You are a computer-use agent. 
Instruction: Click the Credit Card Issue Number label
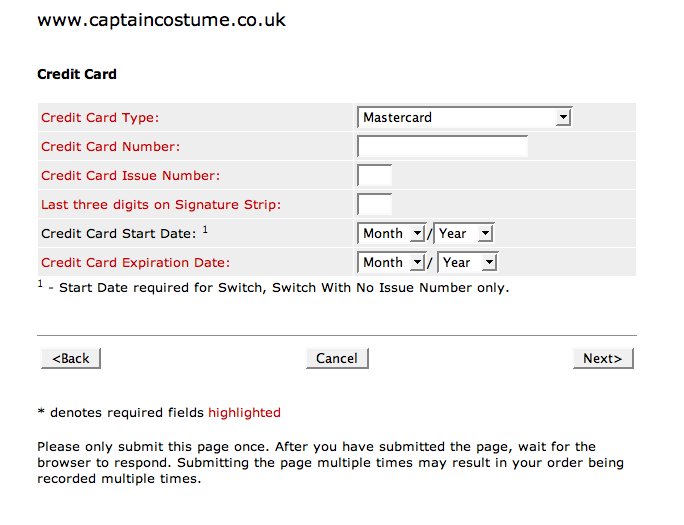tap(130, 176)
